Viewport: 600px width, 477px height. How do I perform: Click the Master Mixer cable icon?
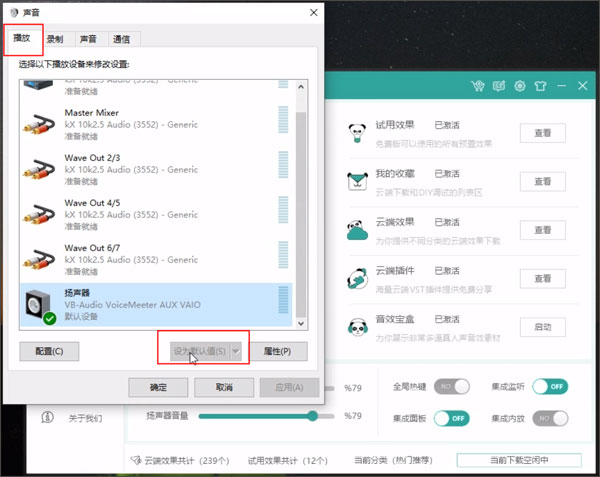(x=39, y=124)
